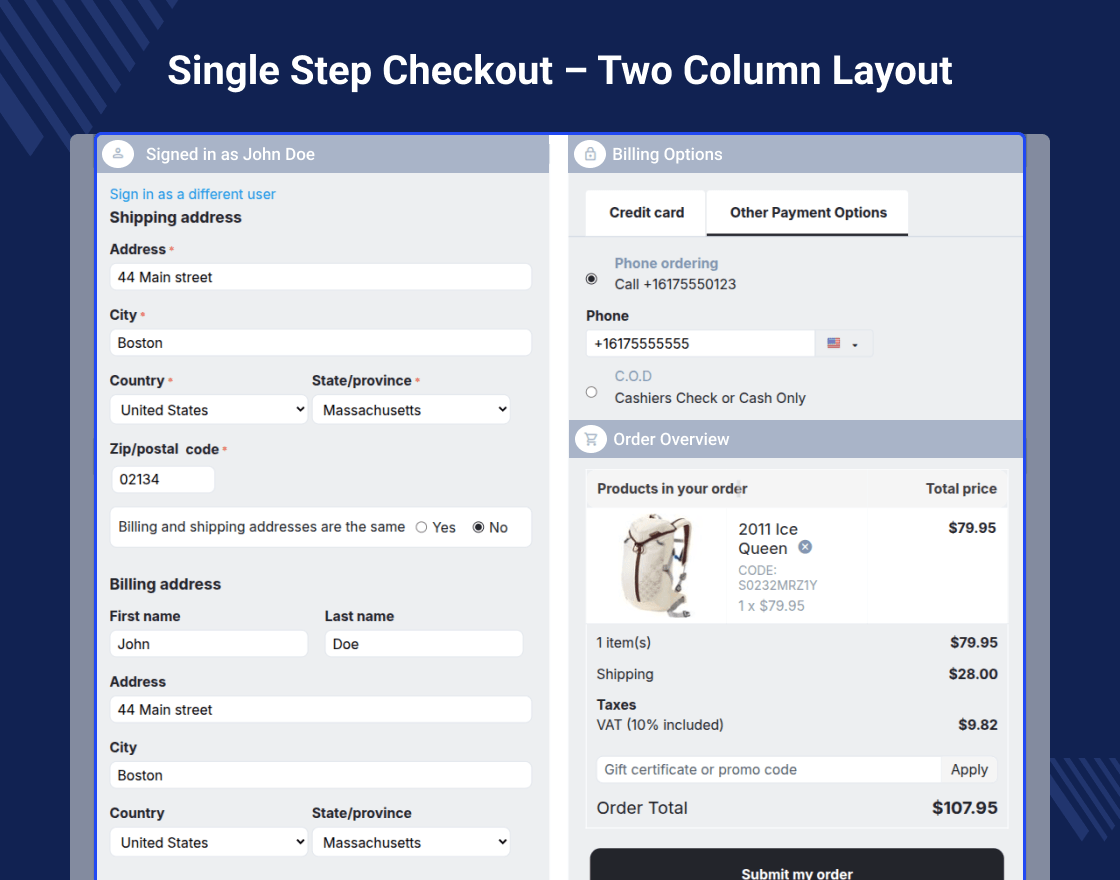This screenshot has height=880, width=1120.
Task: Open the shipping State/province dropdown
Action: [410, 410]
